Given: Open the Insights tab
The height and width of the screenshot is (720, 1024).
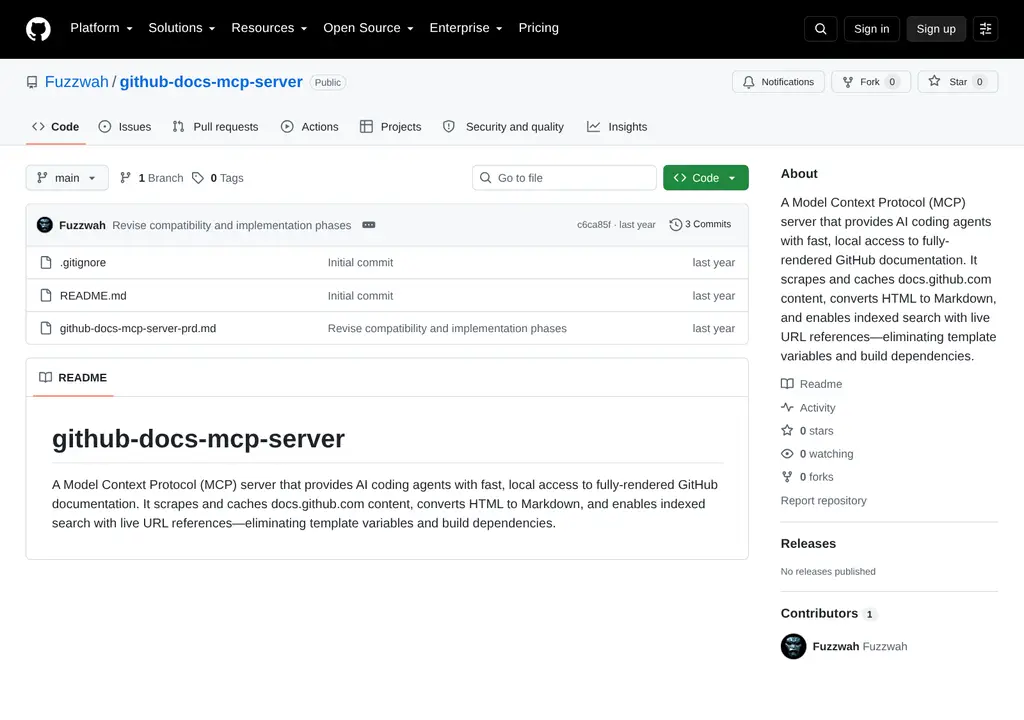Looking at the screenshot, I should [616, 127].
